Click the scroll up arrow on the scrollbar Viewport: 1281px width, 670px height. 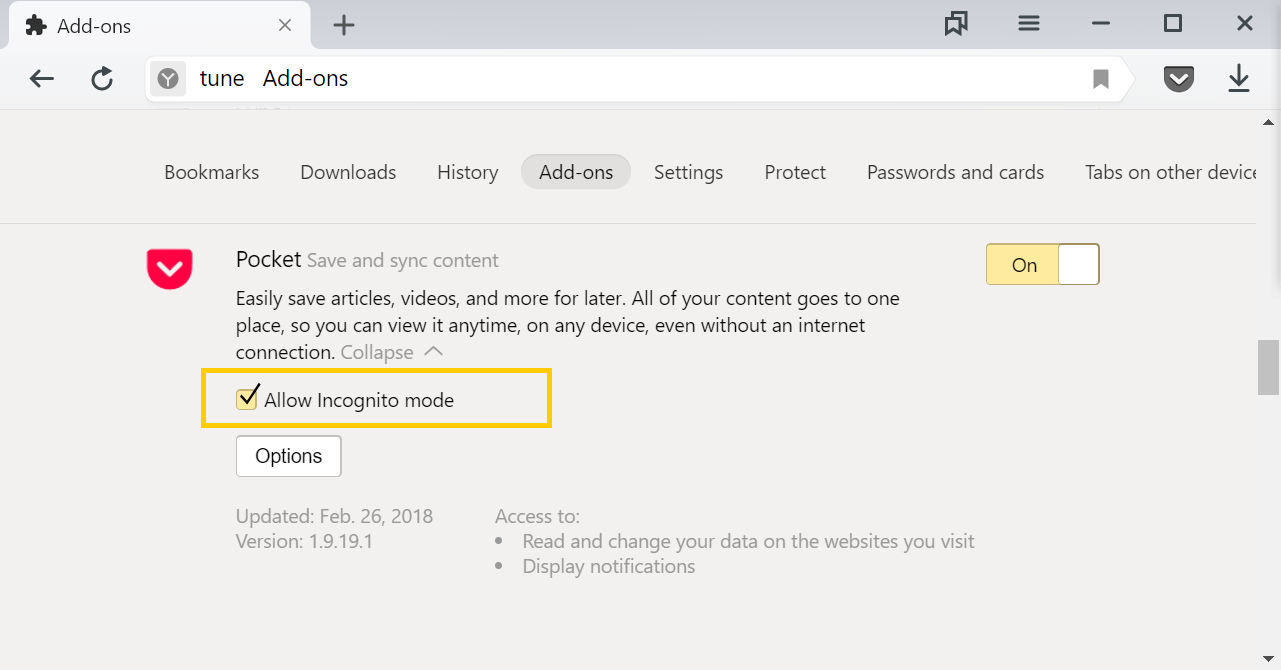coord(1269,122)
